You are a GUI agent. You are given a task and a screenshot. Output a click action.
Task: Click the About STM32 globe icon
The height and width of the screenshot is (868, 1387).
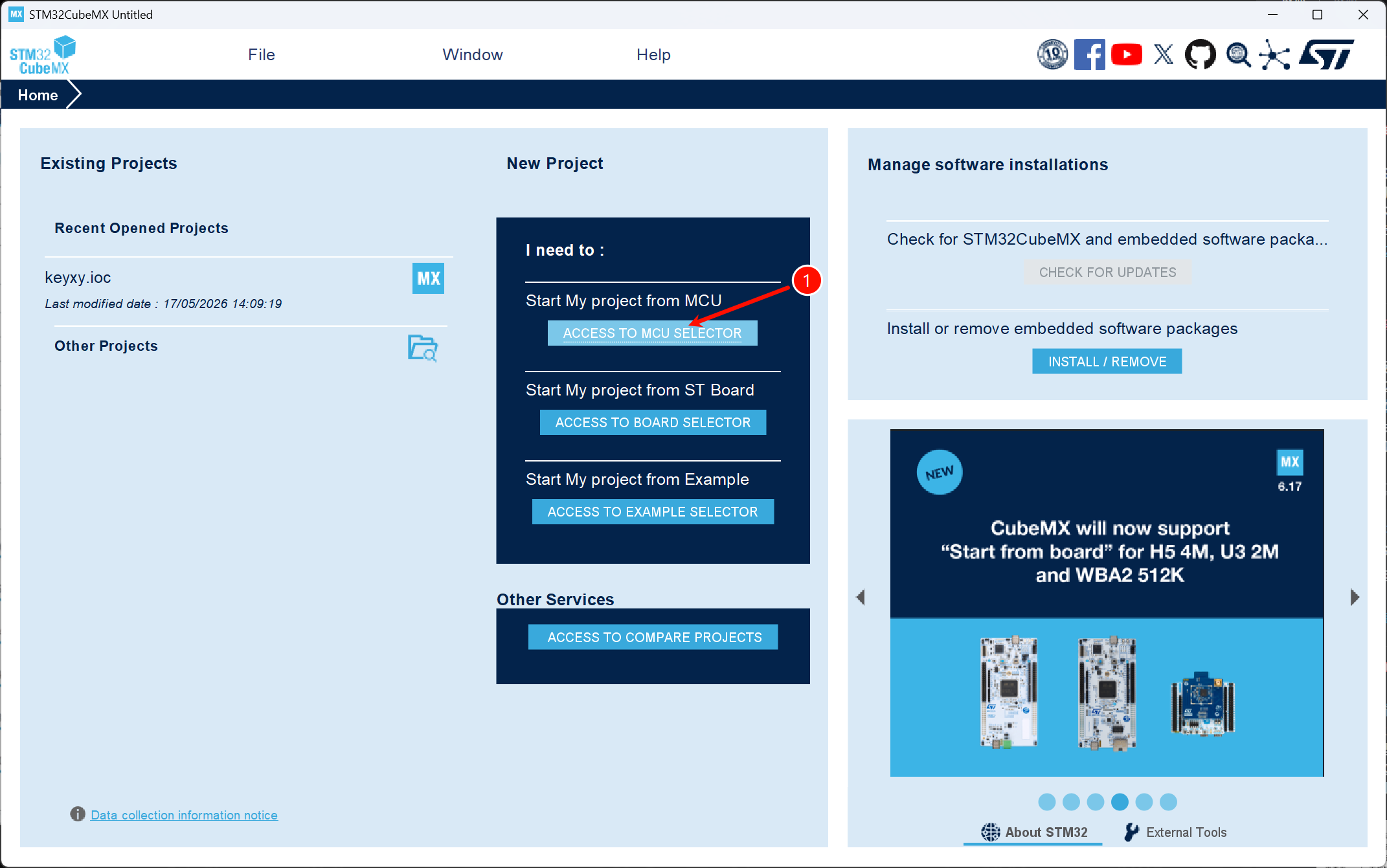[990, 832]
